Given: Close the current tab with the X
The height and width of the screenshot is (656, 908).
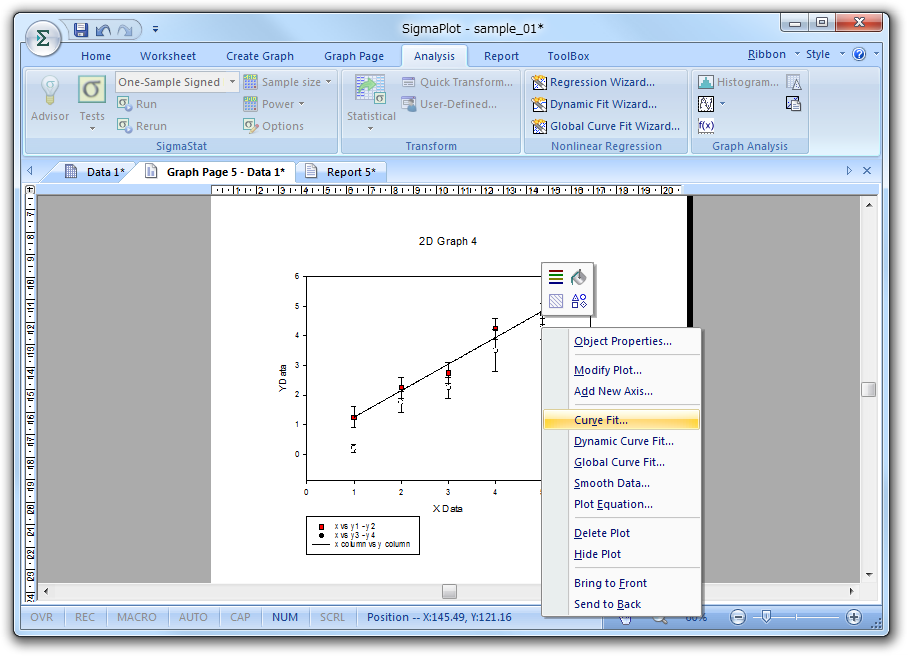Looking at the screenshot, I should (x=867, y=171).
